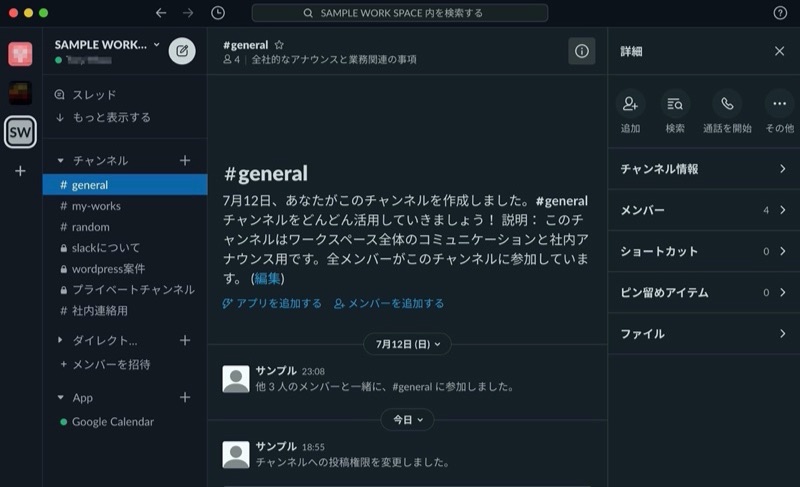
Task: Click the search workspace field
Action: pyautogui.click(x=399, y=13)
